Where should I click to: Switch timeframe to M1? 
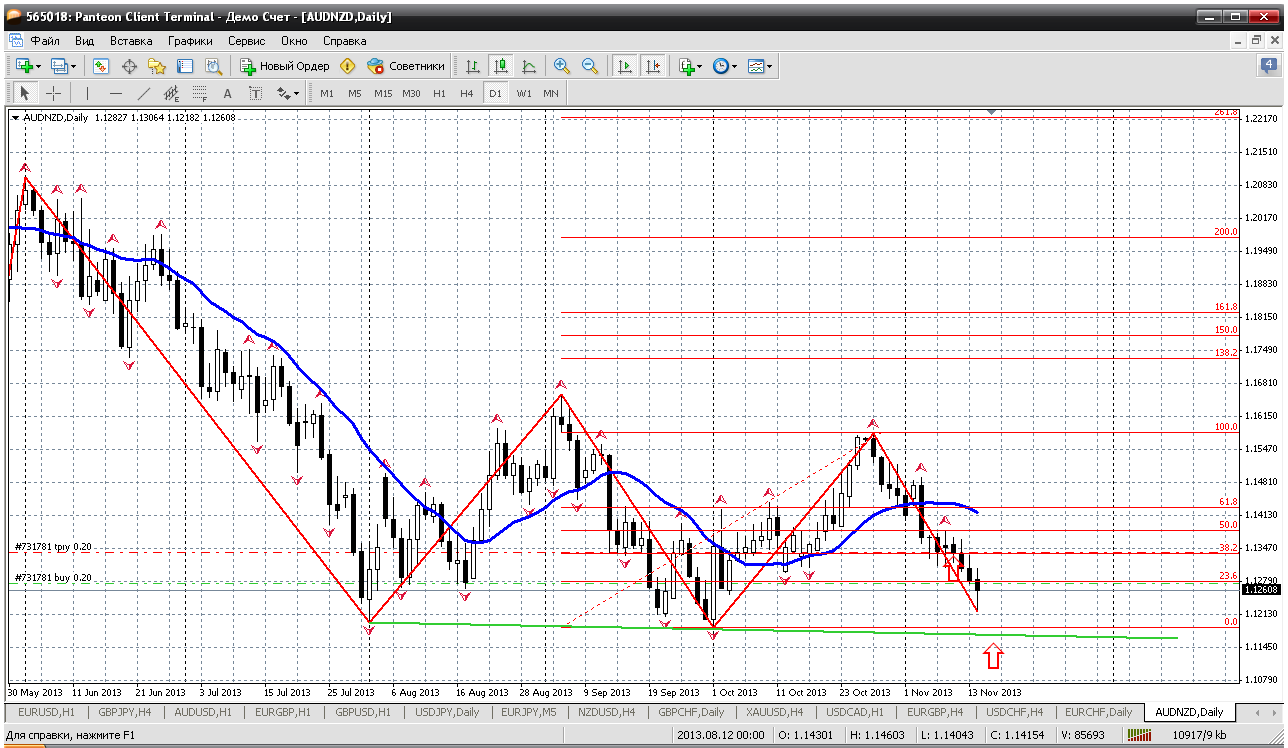pyautogui.click(x=327, y=93)
